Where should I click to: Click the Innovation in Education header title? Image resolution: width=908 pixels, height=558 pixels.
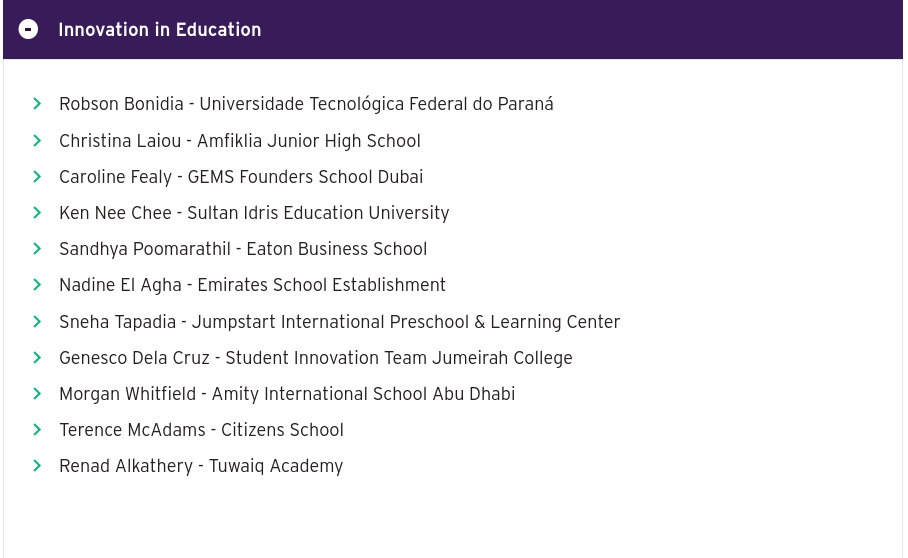click(x=160, y=30)
